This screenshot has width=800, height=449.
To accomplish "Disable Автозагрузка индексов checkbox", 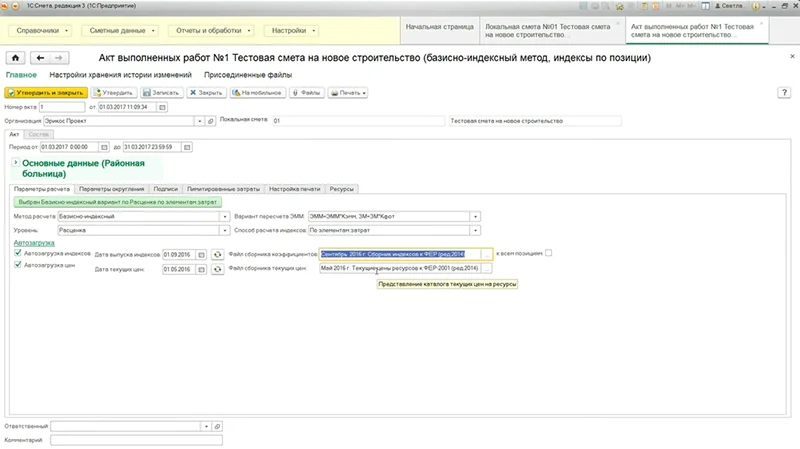I will coord(18,253).
